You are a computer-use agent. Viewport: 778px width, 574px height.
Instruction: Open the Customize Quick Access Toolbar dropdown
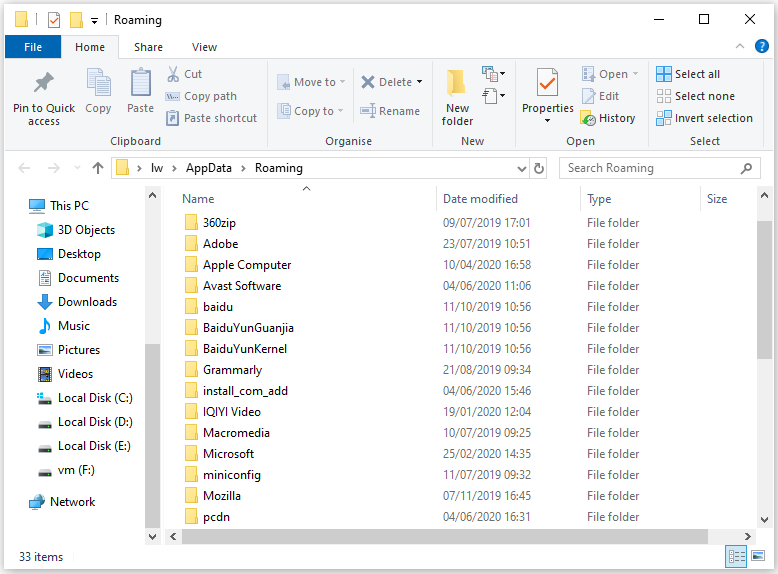(94, 20)
